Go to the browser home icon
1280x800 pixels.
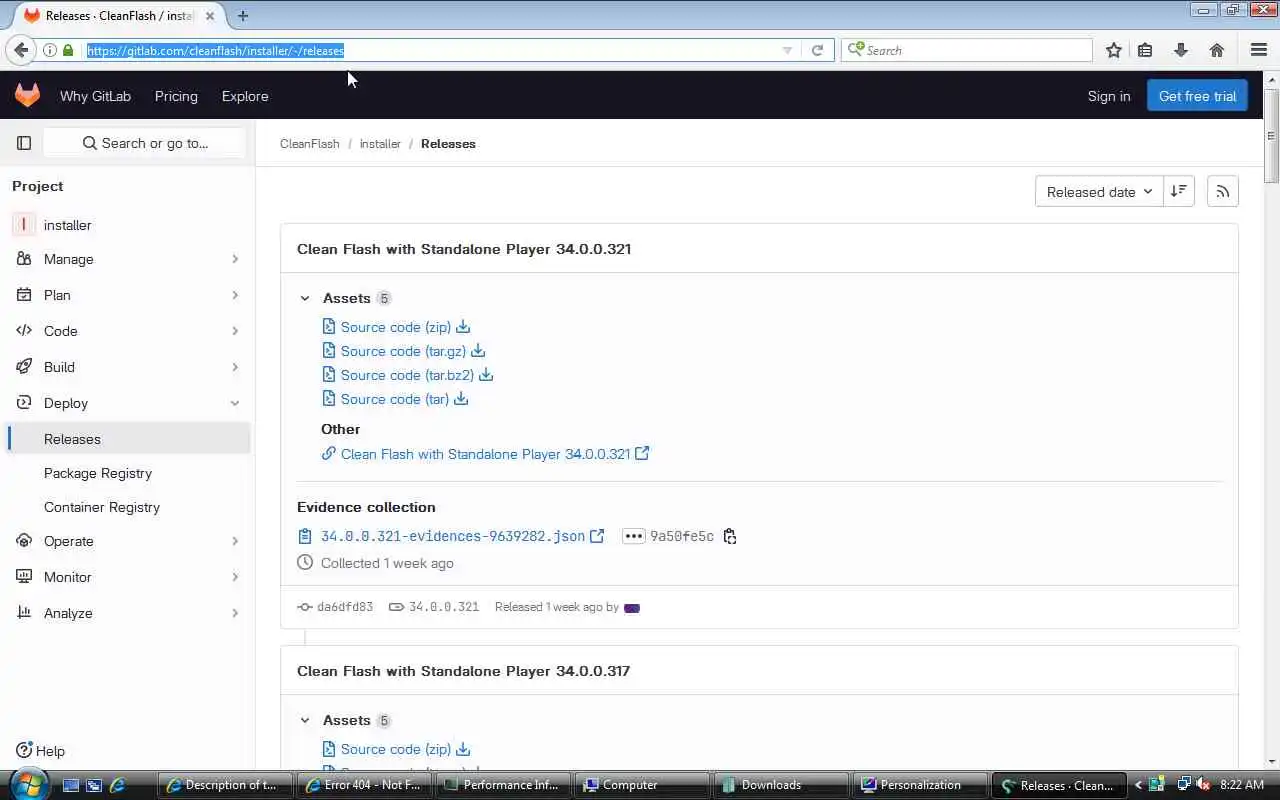(x=1217, y=50)
